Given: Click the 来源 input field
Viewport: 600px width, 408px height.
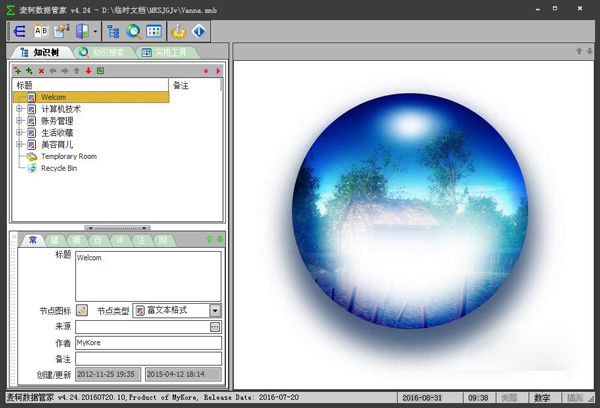Looking at the screenshot, I should tap(142, 327).
